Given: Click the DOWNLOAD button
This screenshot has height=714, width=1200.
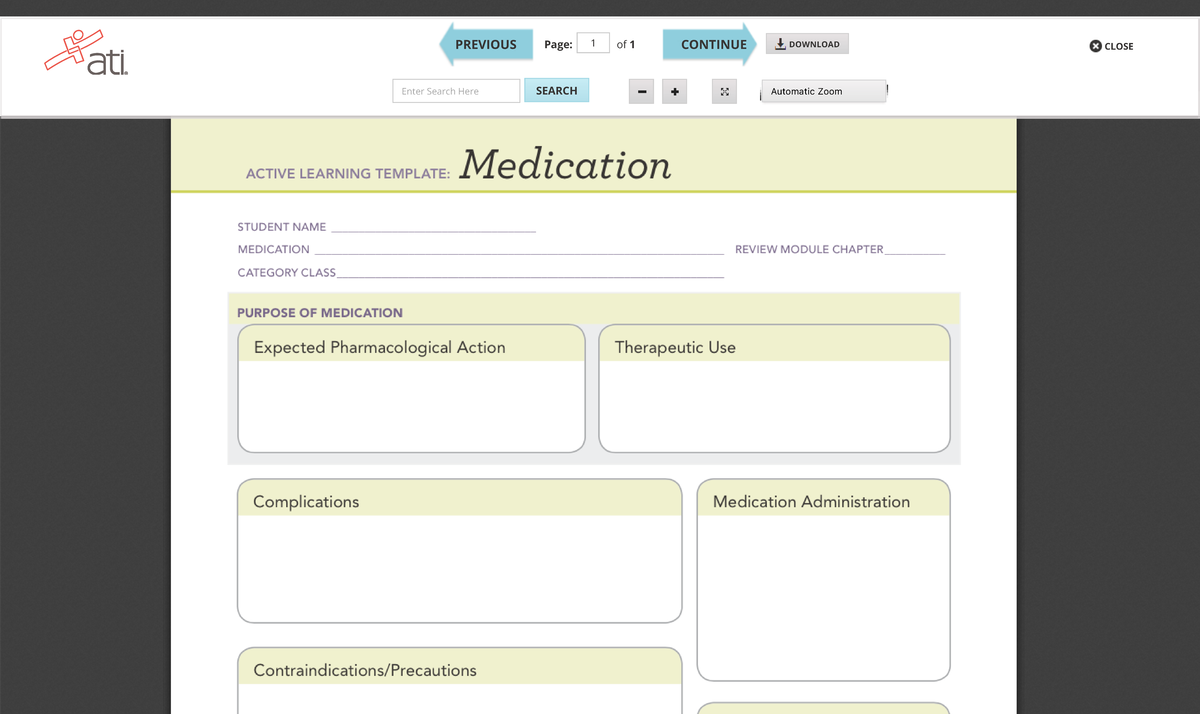Looking at the screenshot, I should (x=807, y=43).
